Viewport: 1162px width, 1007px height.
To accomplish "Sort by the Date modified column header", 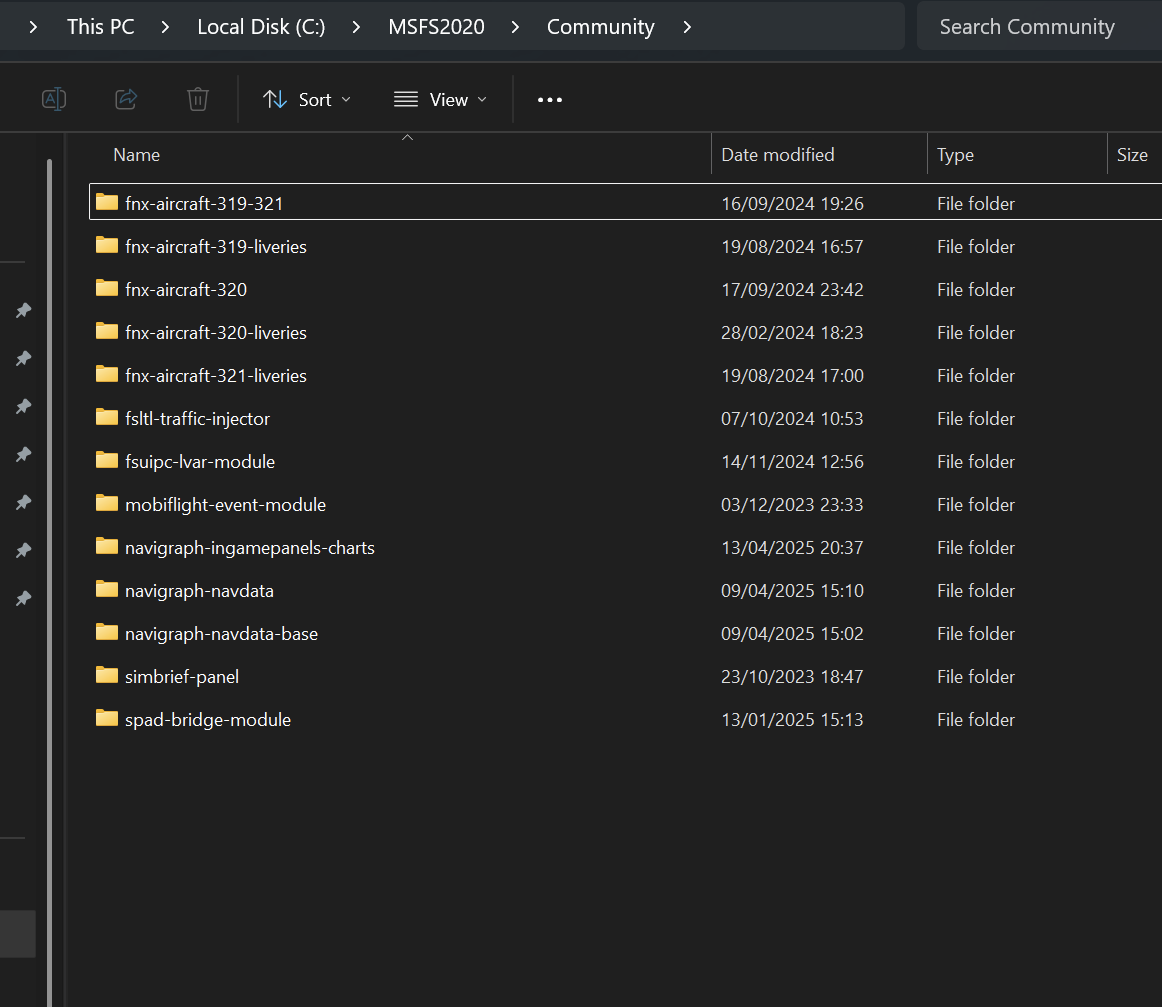I will 777,155.
